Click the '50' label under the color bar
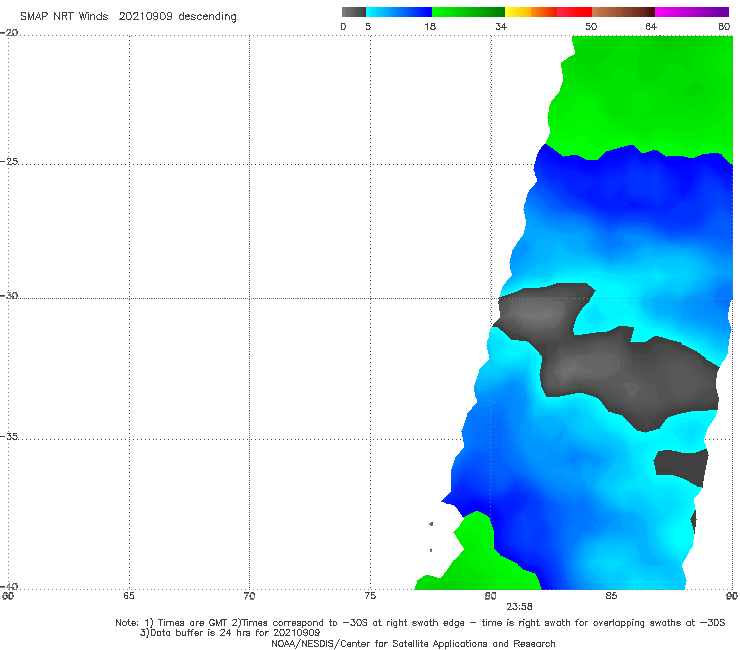The width and height of the screenshot is (740, 650). [591, 26]
